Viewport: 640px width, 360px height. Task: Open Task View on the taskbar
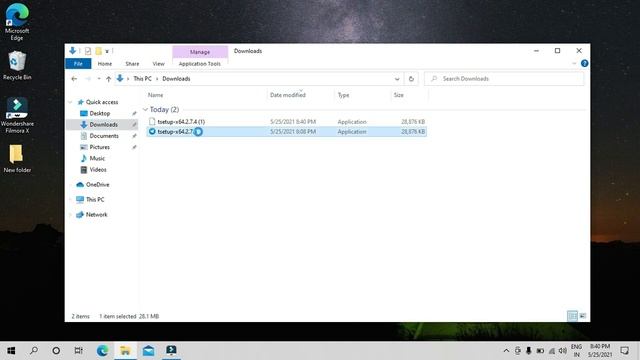(x=78, y=351)
